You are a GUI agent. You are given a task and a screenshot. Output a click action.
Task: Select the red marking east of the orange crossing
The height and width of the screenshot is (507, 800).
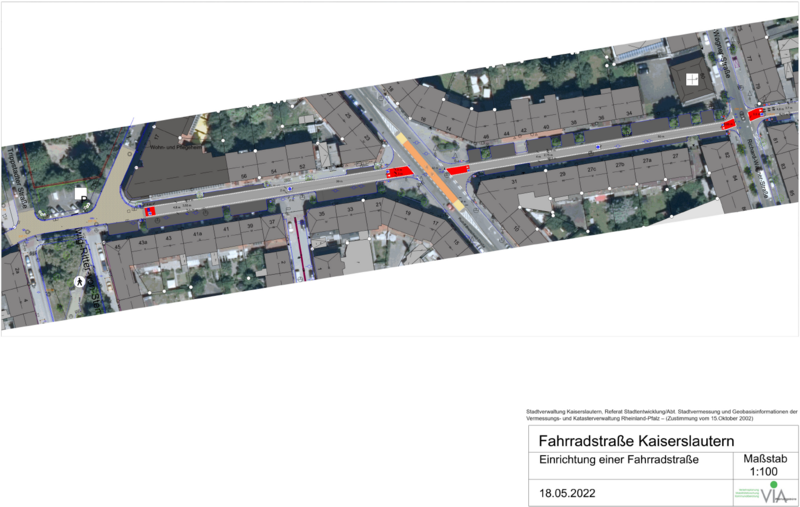pyautogui.click(x=458, y=171)
